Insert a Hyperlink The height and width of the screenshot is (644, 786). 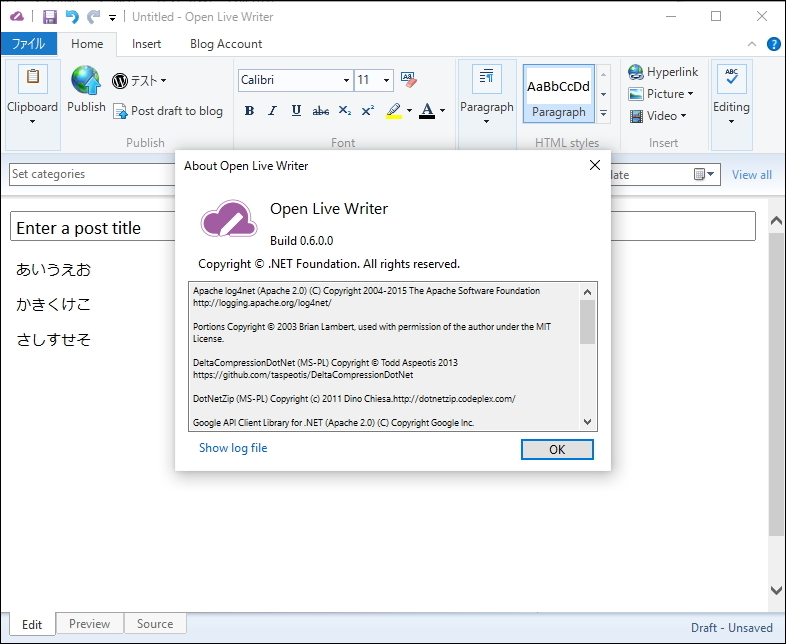pos(663,72)
